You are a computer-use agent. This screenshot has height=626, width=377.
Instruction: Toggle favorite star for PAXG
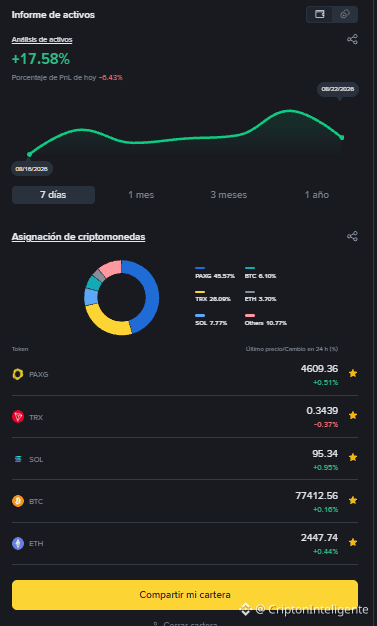pos(353,373)
